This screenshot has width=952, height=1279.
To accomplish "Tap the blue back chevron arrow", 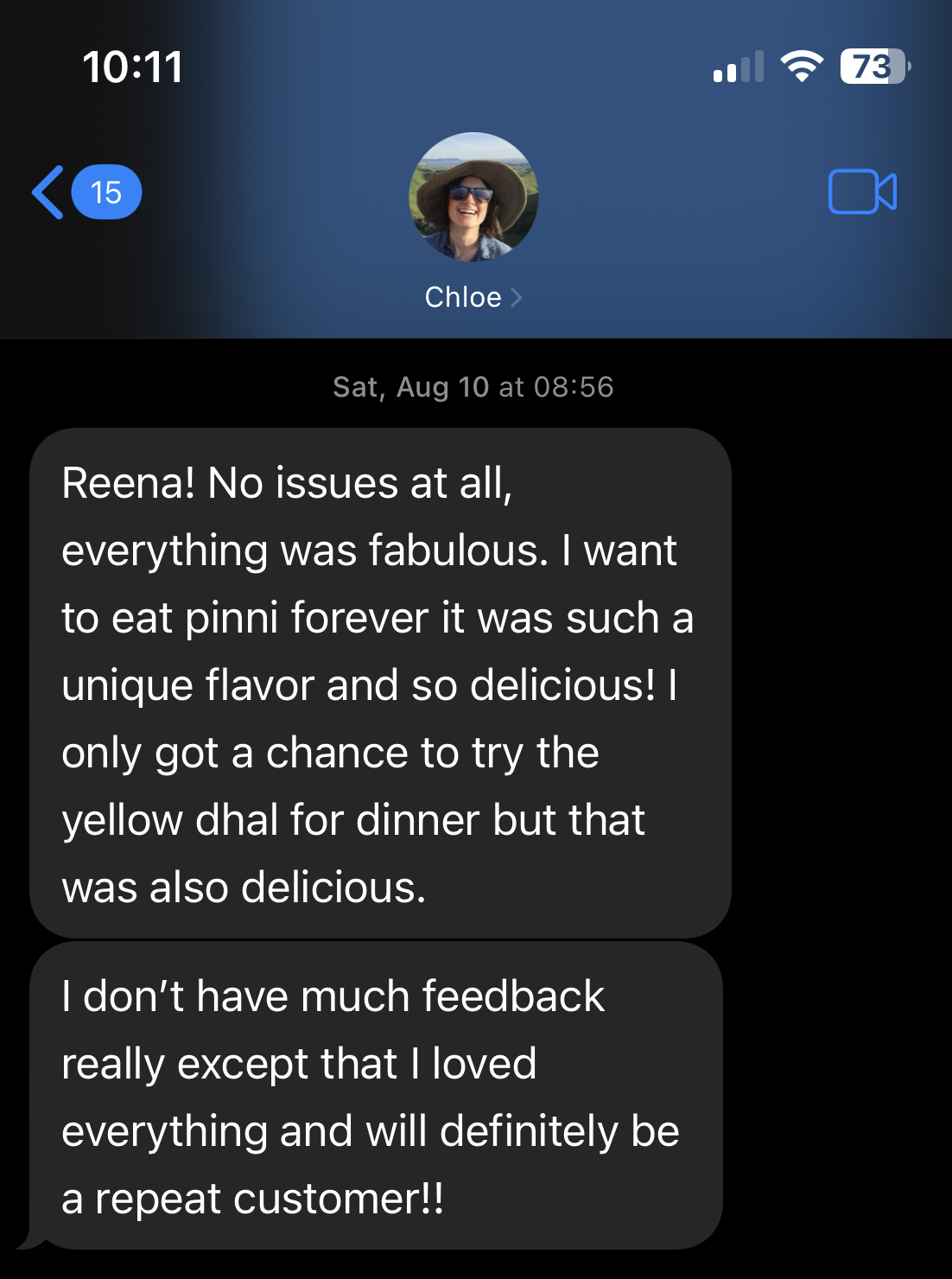I will click(48, 192).
